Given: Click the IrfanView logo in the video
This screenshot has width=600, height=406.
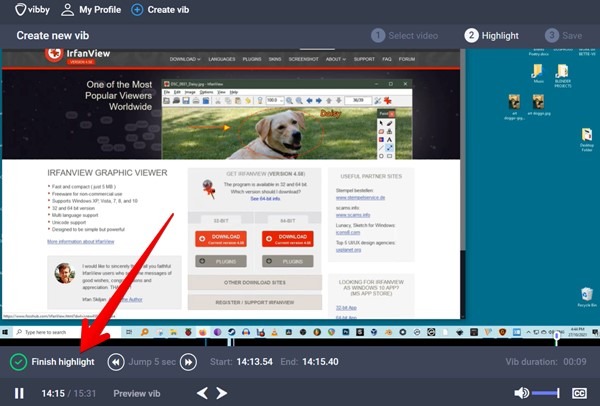Looking at the screenshot, I should coord(78,55).
